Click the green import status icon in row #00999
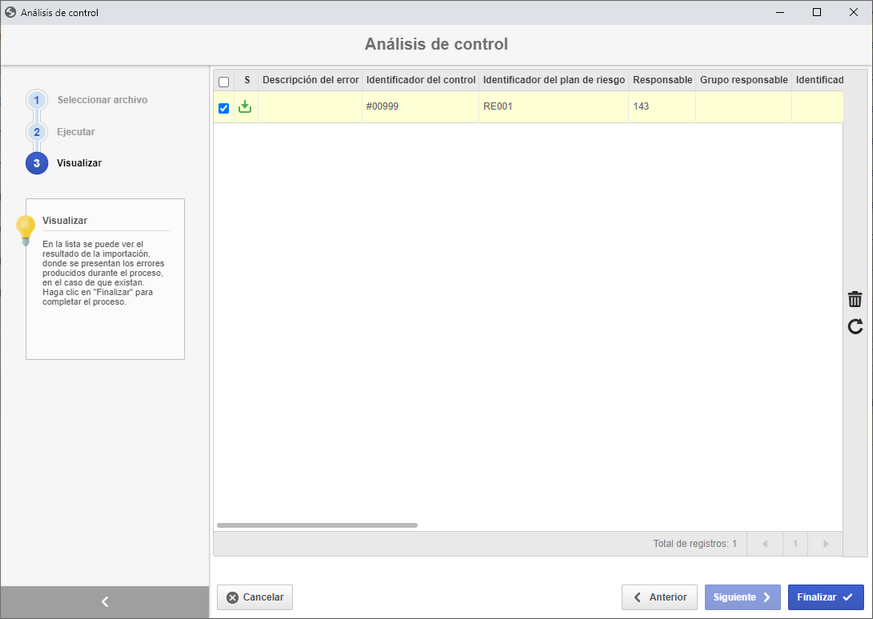The height and width of the screenshot is (619, 873). click(x=245, y=107)
